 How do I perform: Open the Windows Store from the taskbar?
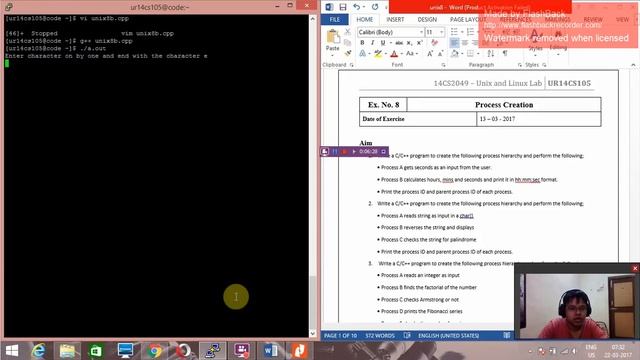tap(96, 351)
